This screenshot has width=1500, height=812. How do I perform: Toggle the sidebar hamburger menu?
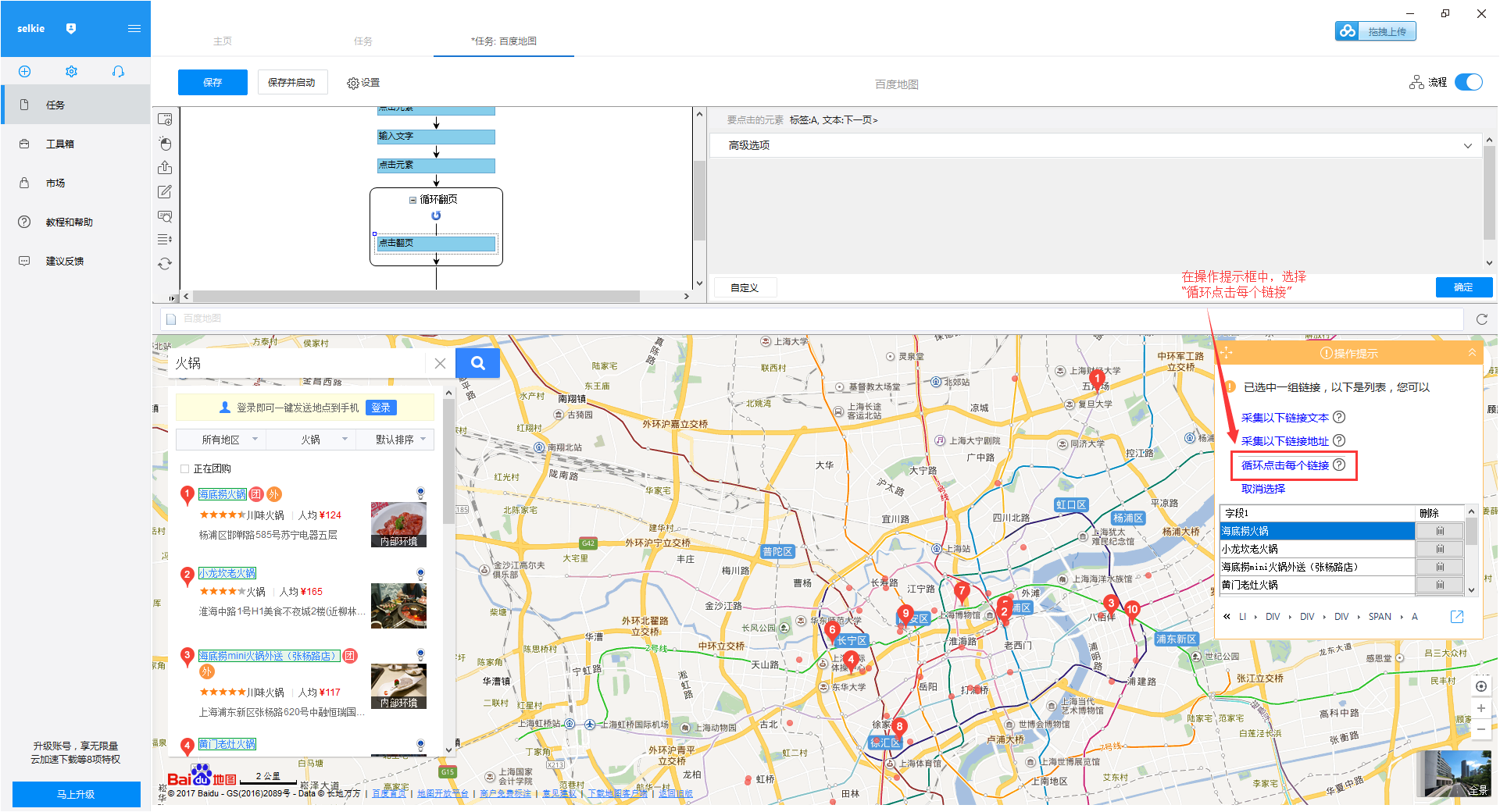tap(134, 28)
